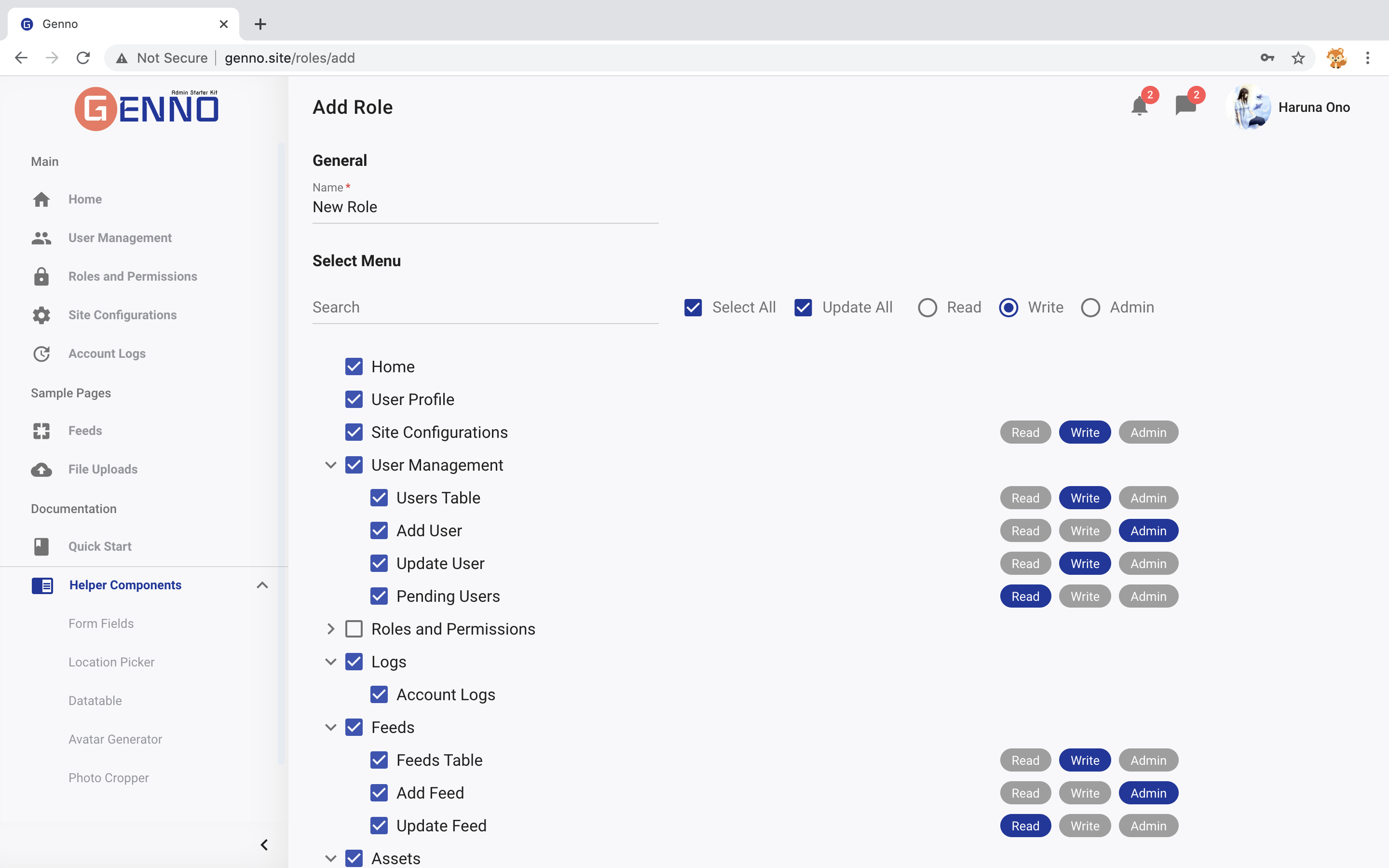1389x868 pixels.
Task: Uncheck the Site Configurations tree checkbox
Action: coord(354,432)
